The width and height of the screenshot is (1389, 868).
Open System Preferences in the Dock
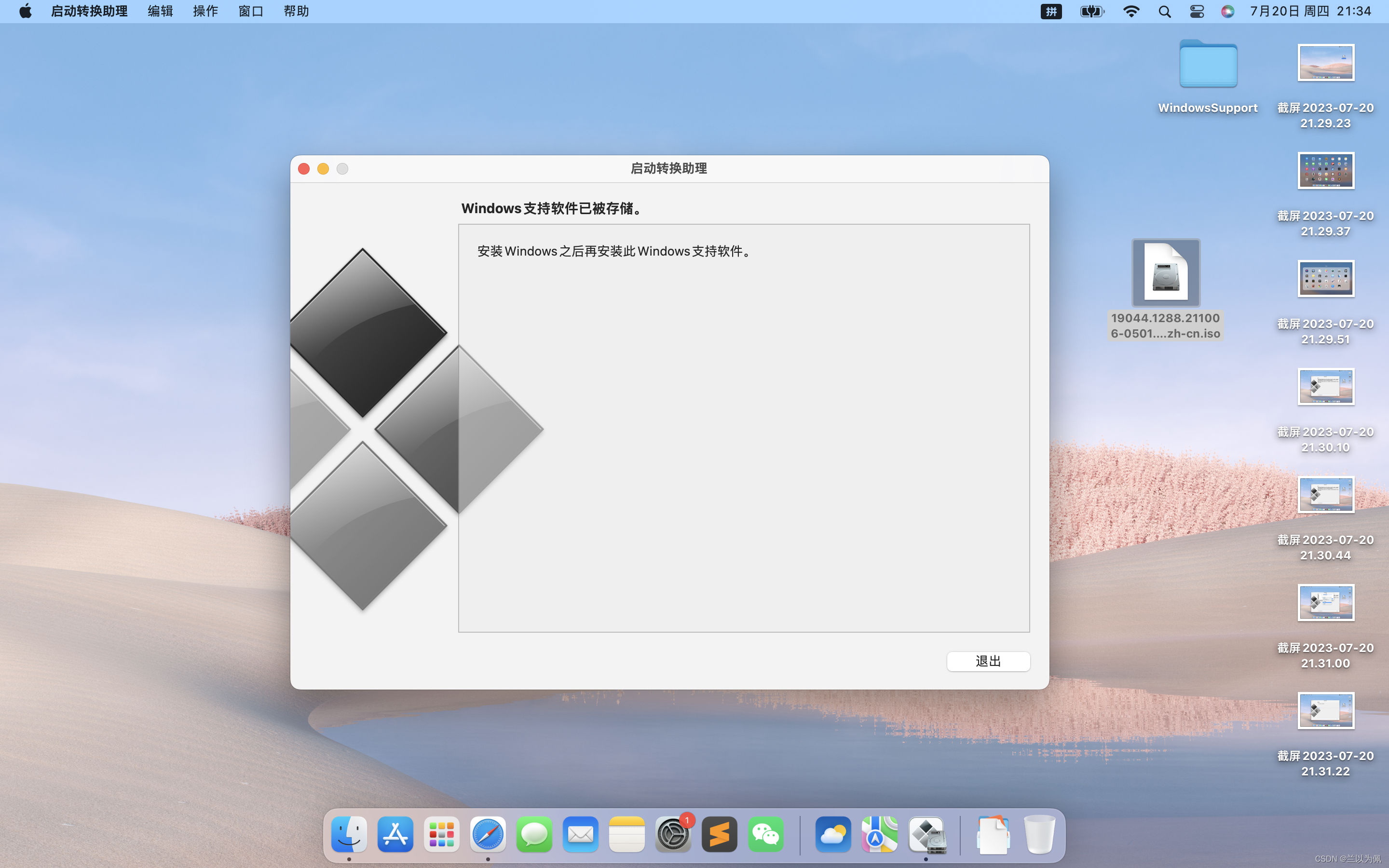coord(673,834)
